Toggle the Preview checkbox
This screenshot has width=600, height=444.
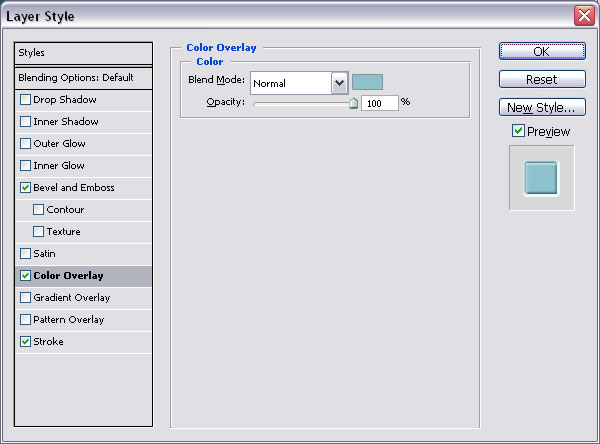[518, 131]
